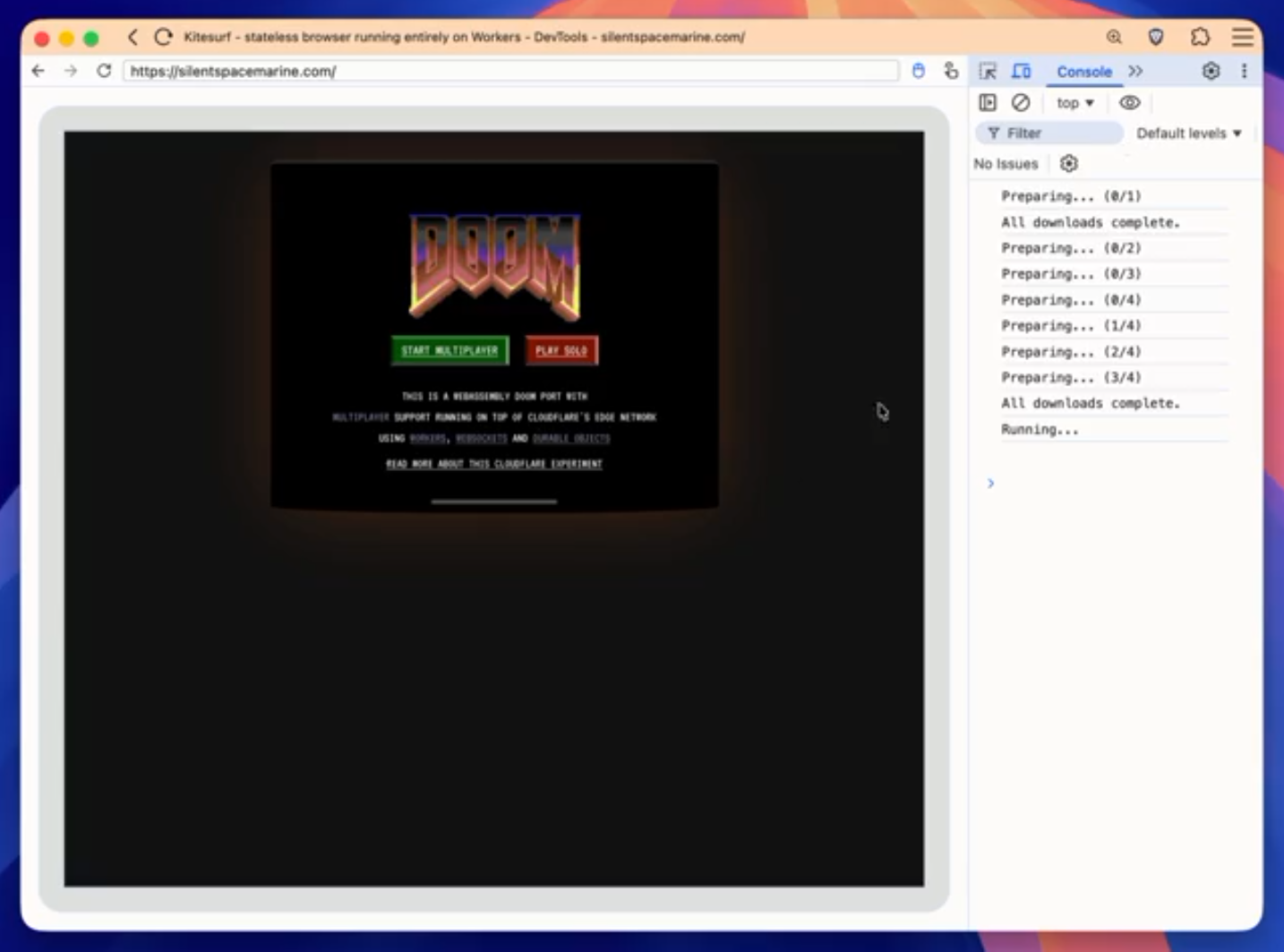
Task: Expand more DevTools tabs chevron
Action: click(1135, 71)
